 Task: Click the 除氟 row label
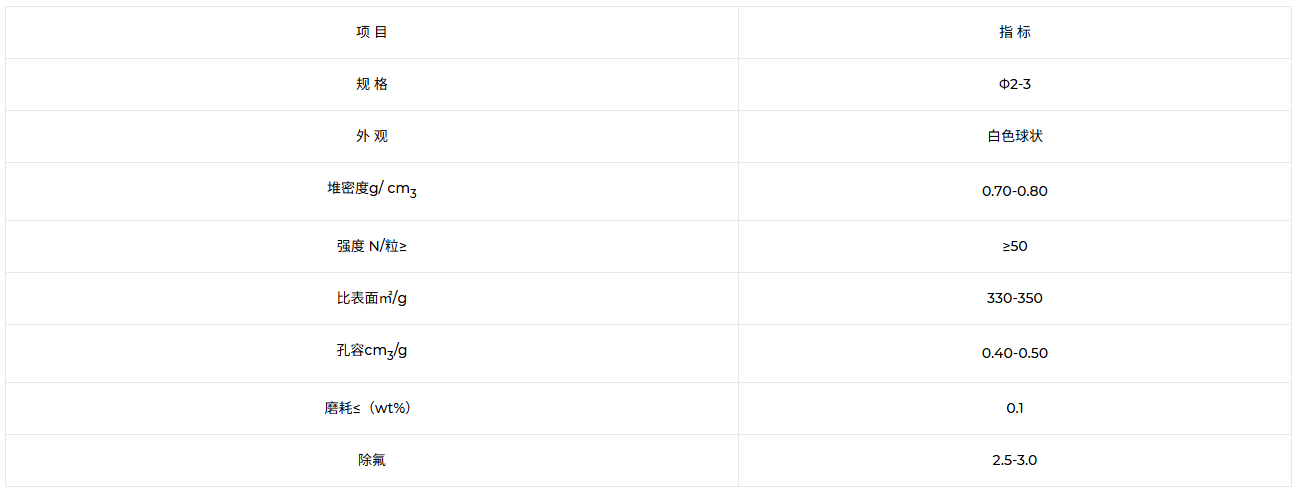(x=372, y=460)
